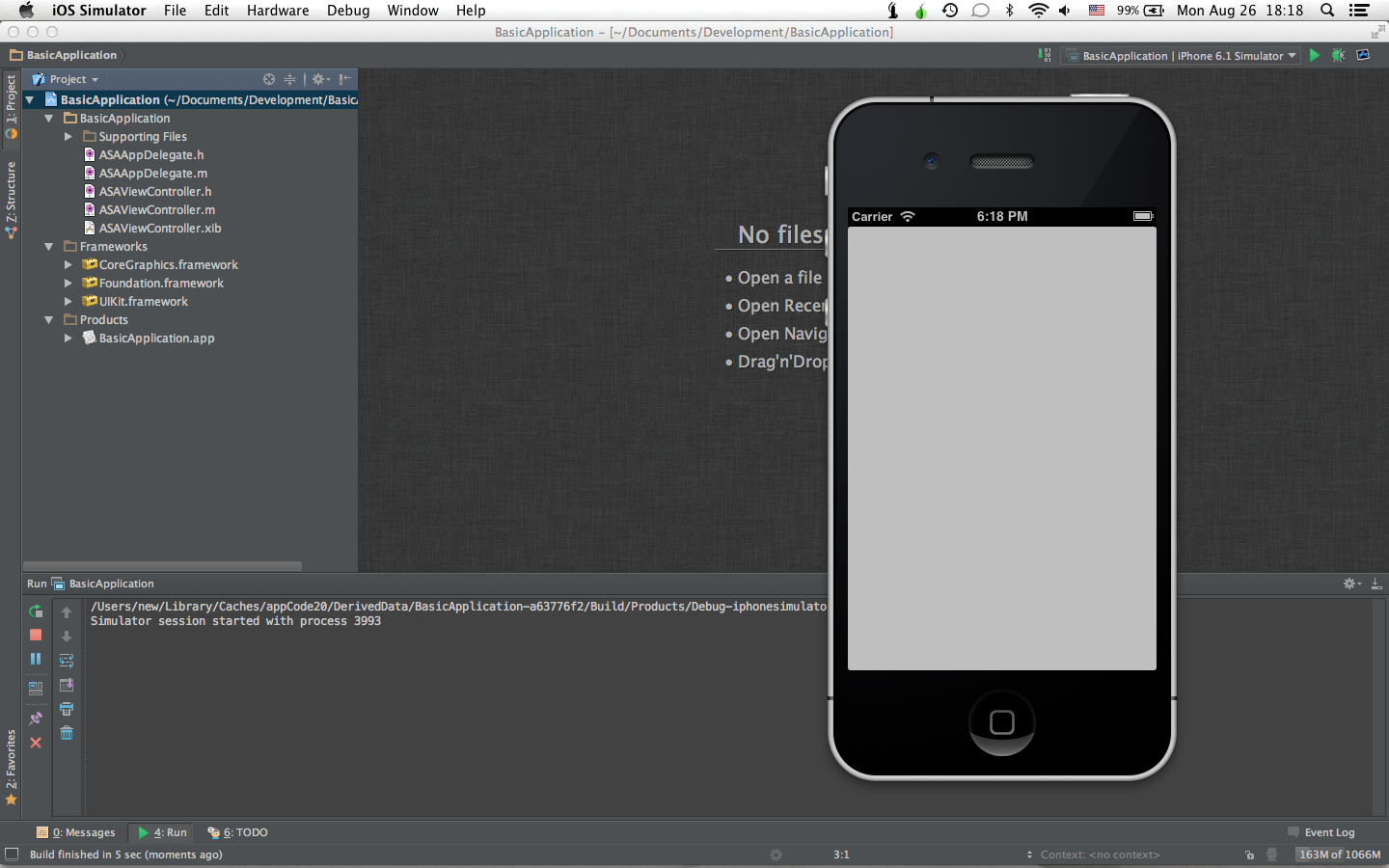Expand UIKit.framework

pos(68,302)
